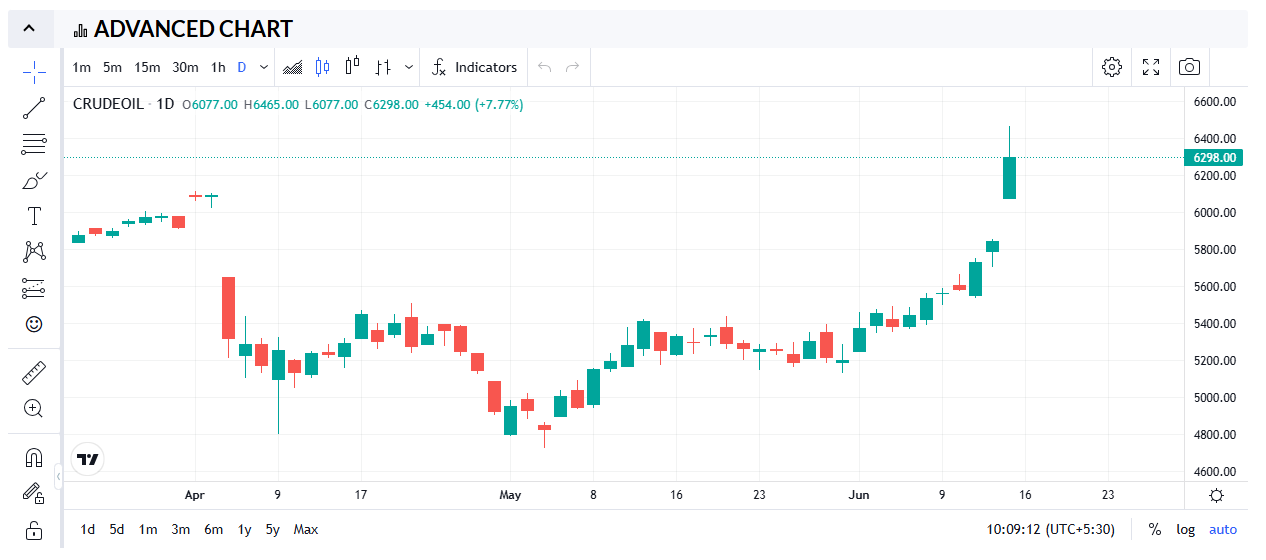The width and height of the screenshot is (1266, 560).
Task: Click the change value +454.00 (+7.77%)
Action: coord(473,104)
